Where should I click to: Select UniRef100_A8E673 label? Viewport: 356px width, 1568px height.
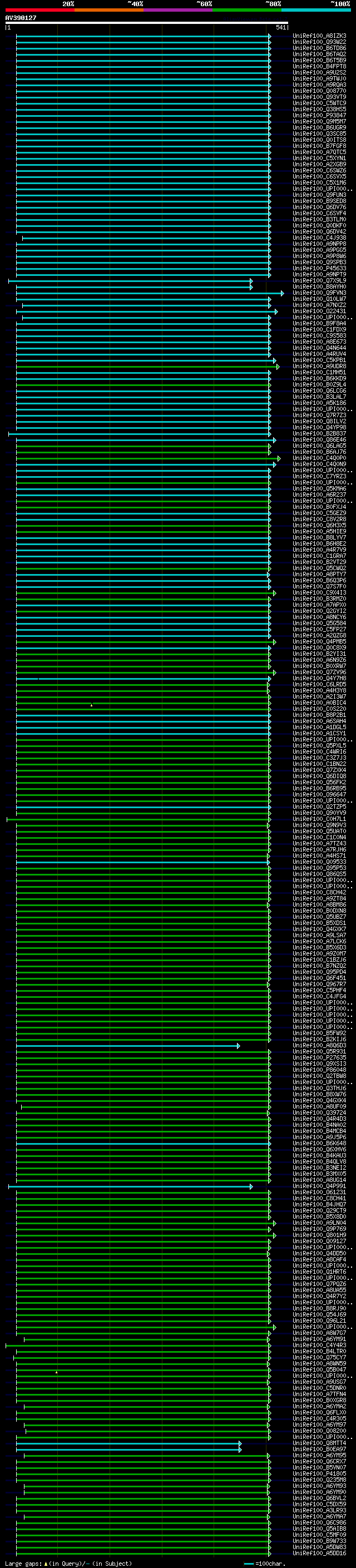(319, 342)
